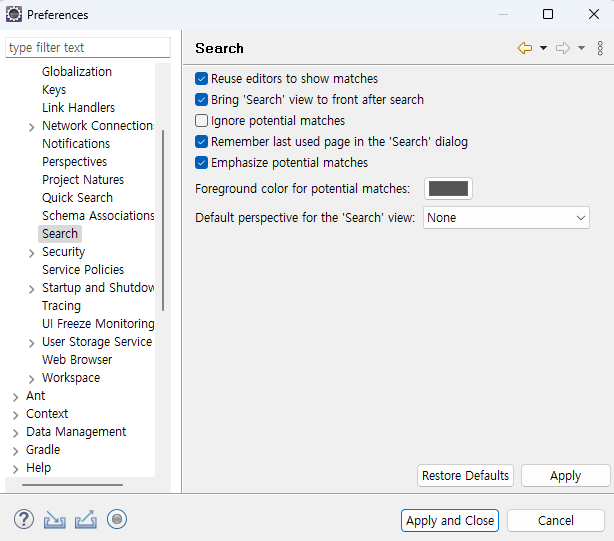The width and height of the screenshot is (614, 541).
Task: Open Default perspective combo box
Action: click(506, 218)
